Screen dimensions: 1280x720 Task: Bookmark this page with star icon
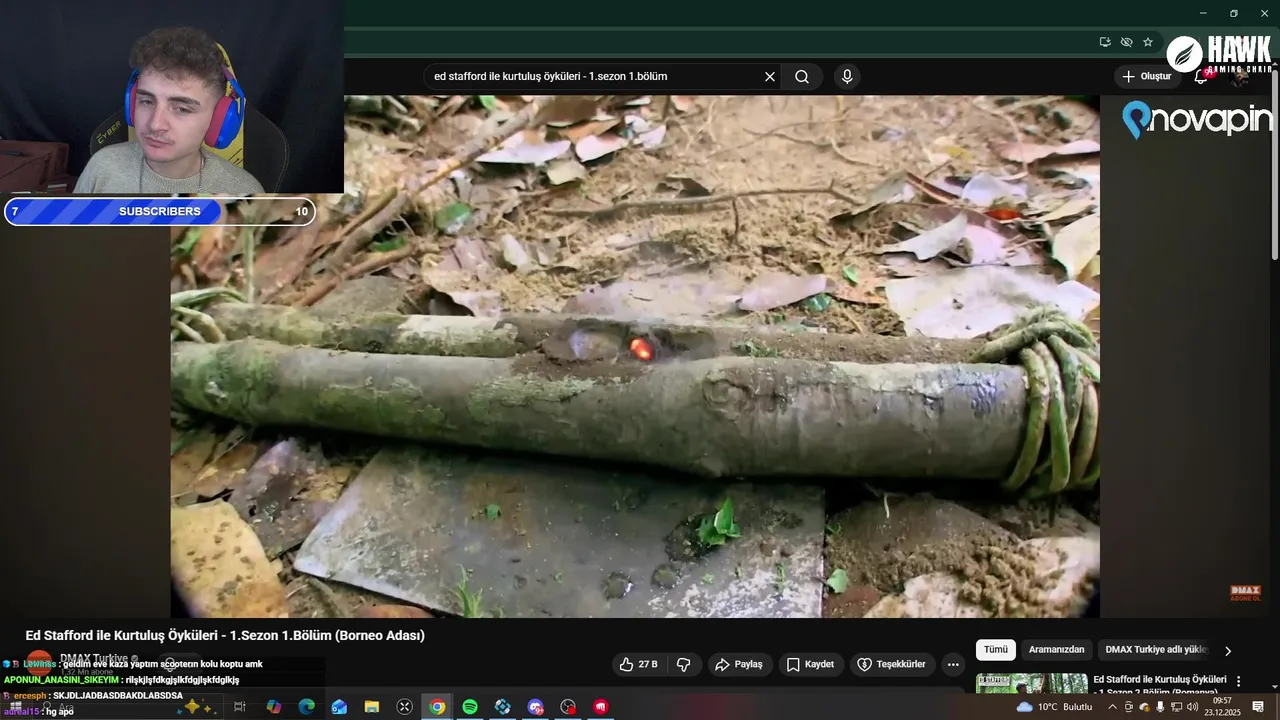pos(1148,42)
